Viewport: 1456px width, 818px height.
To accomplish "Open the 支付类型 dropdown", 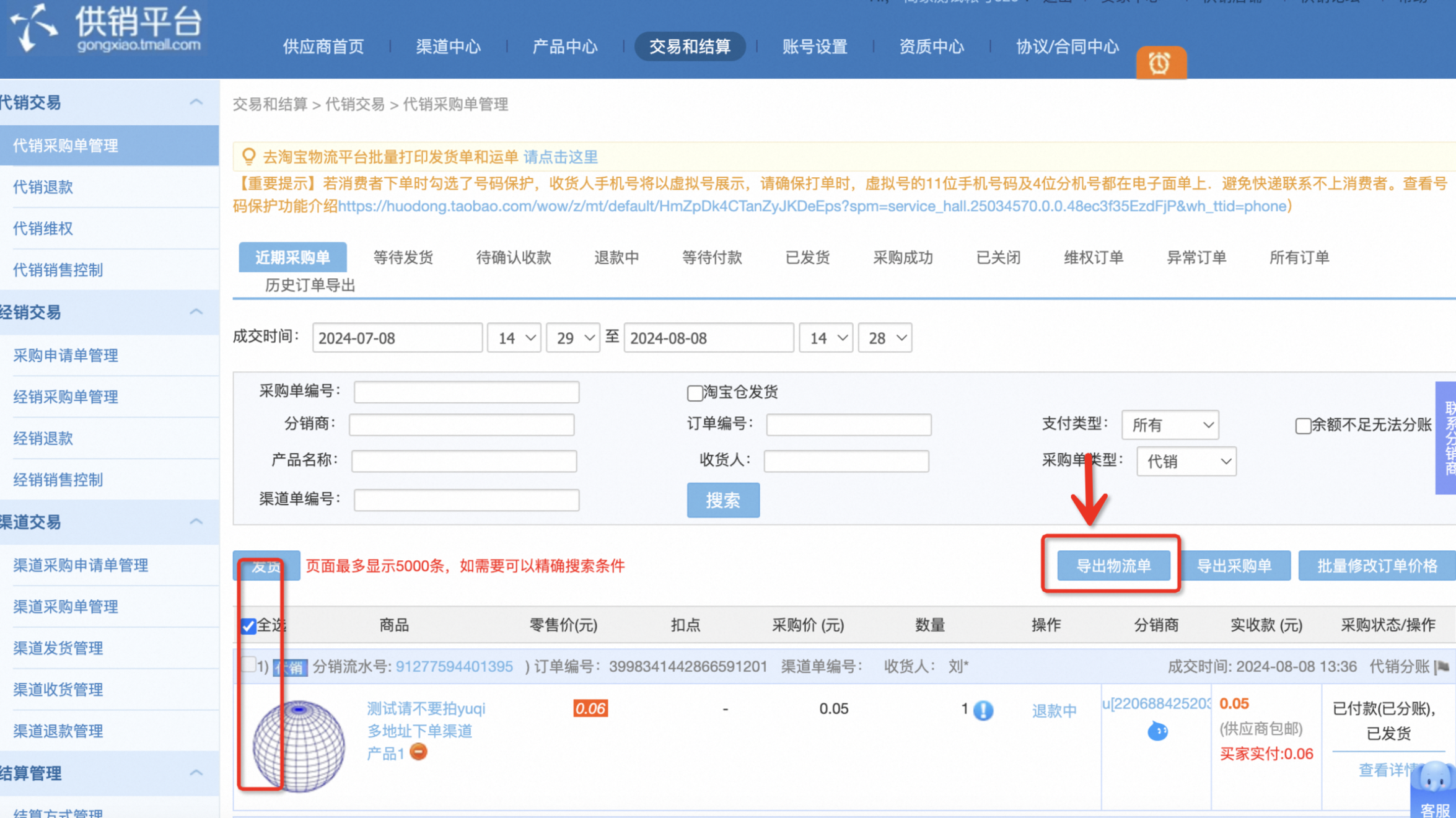I will (x=1170, y=425).
